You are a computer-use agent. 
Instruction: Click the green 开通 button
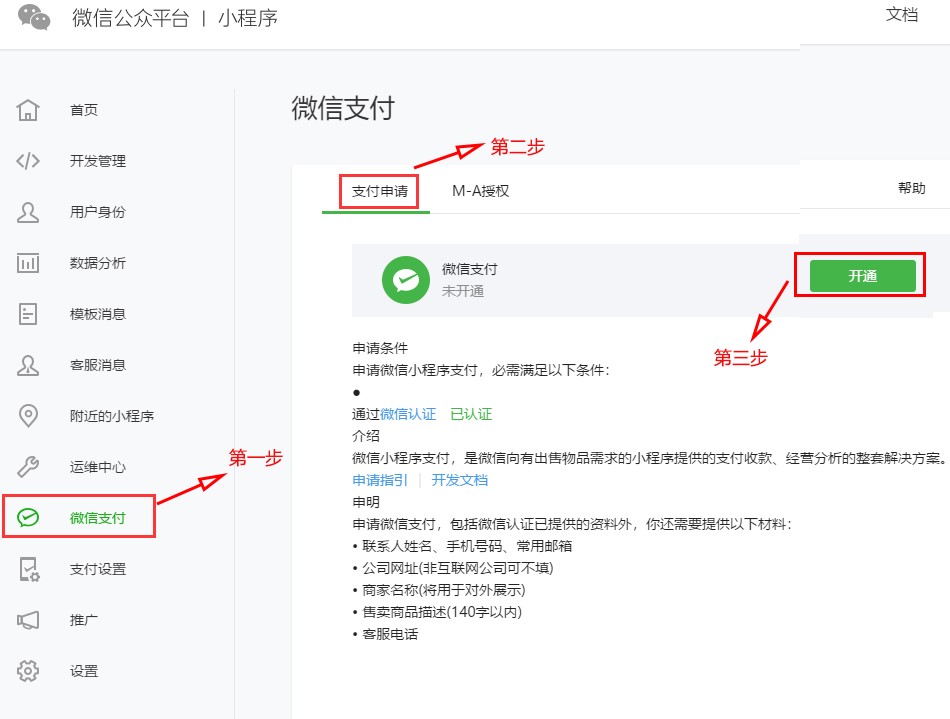(x=862, y=276)
